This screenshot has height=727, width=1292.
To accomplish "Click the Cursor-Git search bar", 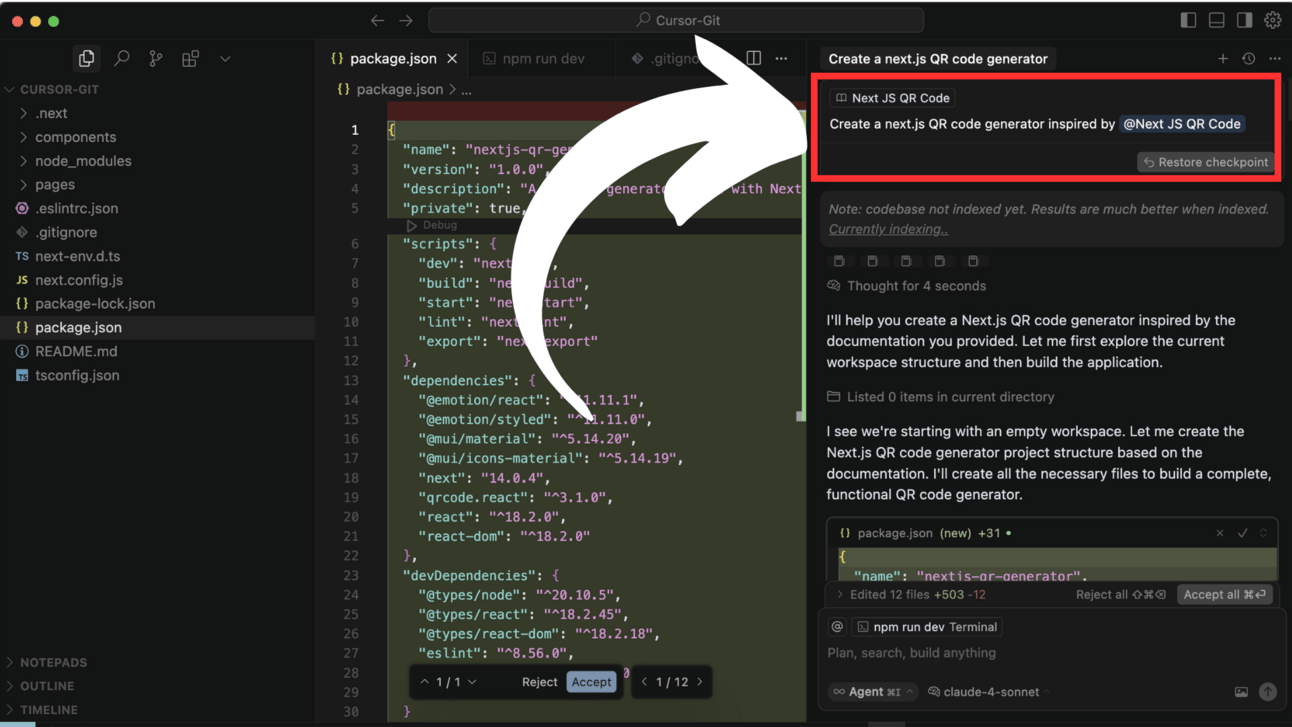I will tap(676, 20).
